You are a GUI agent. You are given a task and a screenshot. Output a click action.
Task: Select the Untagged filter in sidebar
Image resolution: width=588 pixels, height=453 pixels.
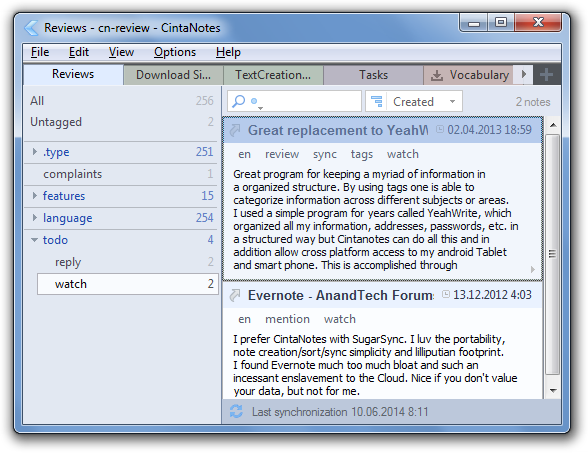tap(121, 122)
